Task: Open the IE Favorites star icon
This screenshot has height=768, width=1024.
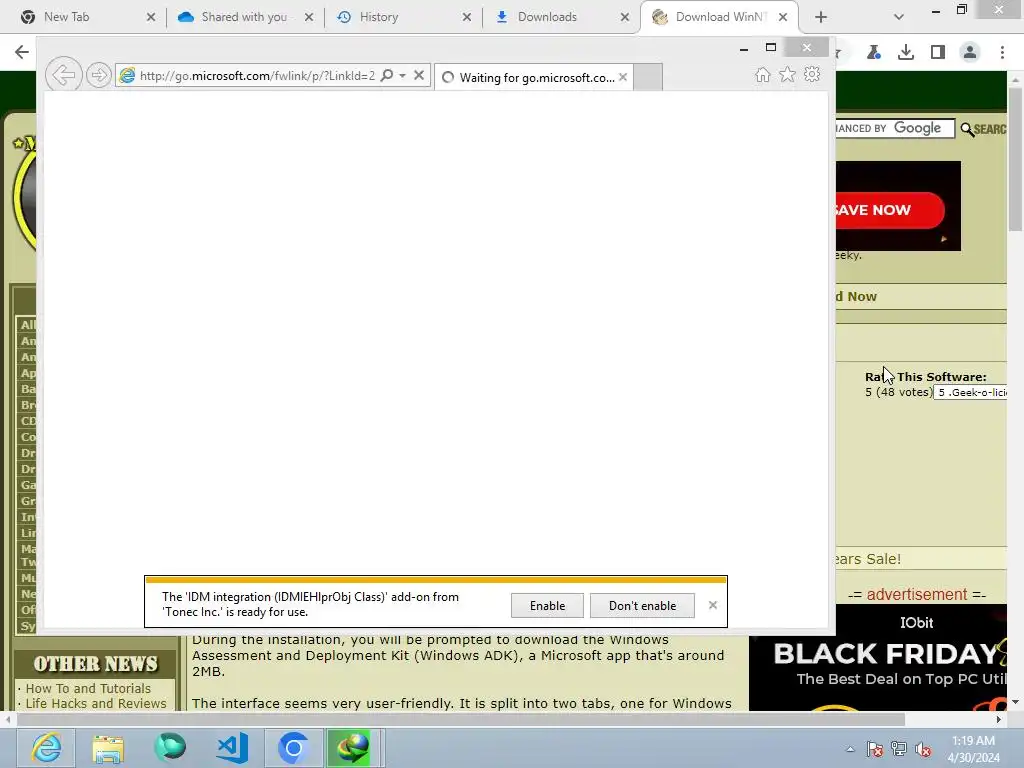Action: coord(788,74)
